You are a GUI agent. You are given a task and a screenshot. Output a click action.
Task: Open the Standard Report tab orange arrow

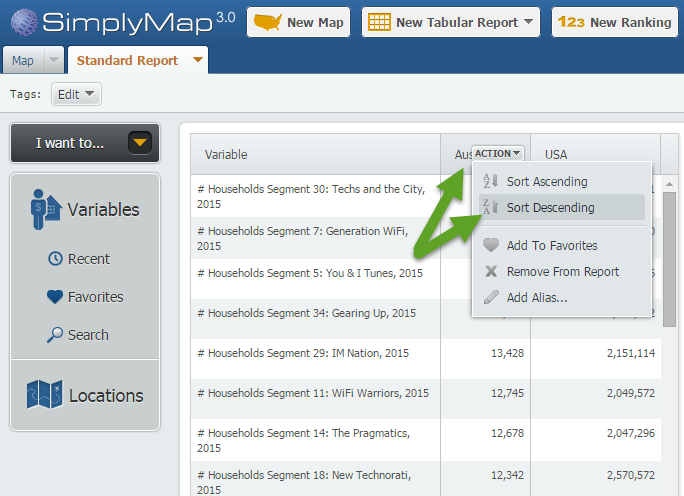tap(198, 60)
